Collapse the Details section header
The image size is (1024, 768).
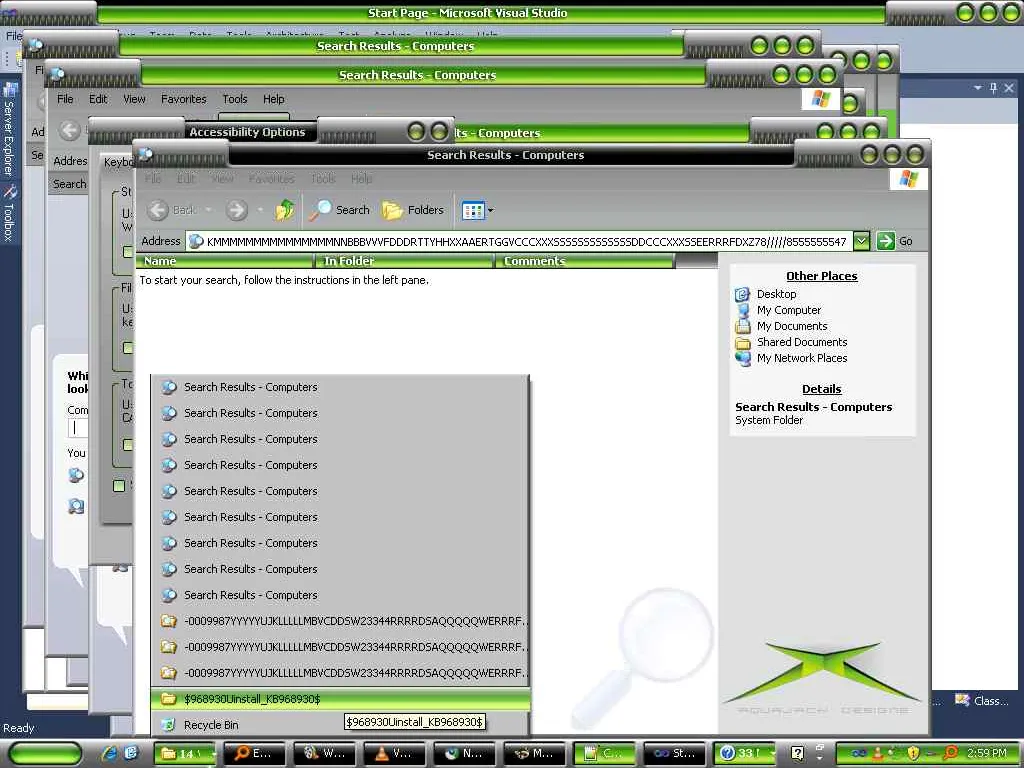pos(822,389)
